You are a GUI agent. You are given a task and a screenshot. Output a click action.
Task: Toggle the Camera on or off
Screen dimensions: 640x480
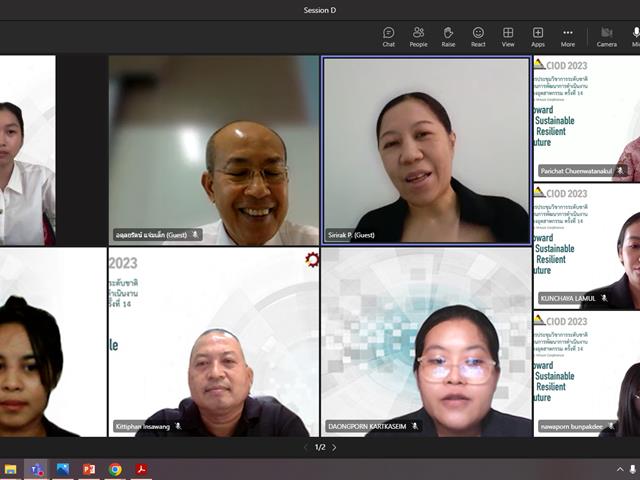607,37
